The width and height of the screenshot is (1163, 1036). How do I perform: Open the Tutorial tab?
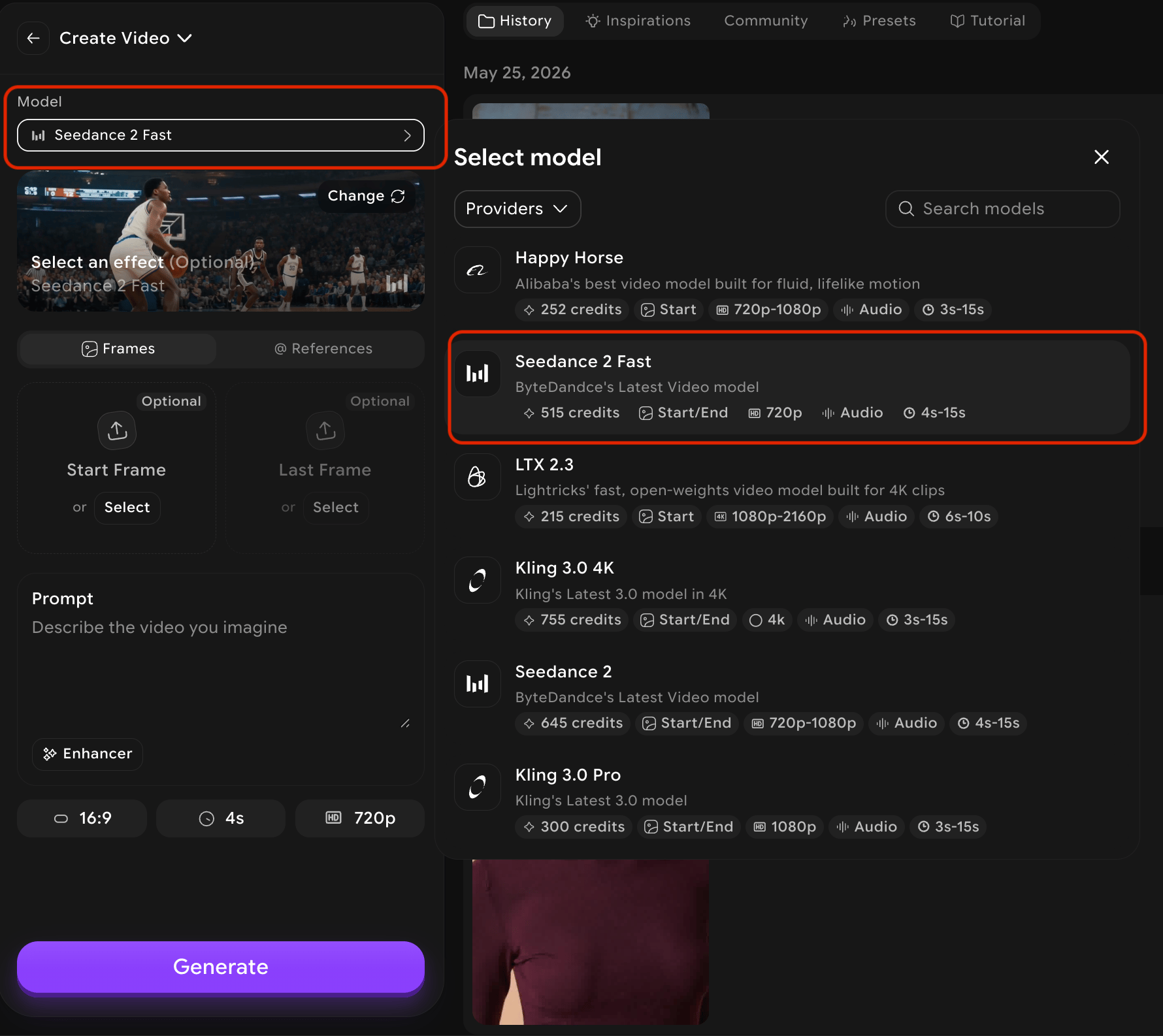pos(987,21)
